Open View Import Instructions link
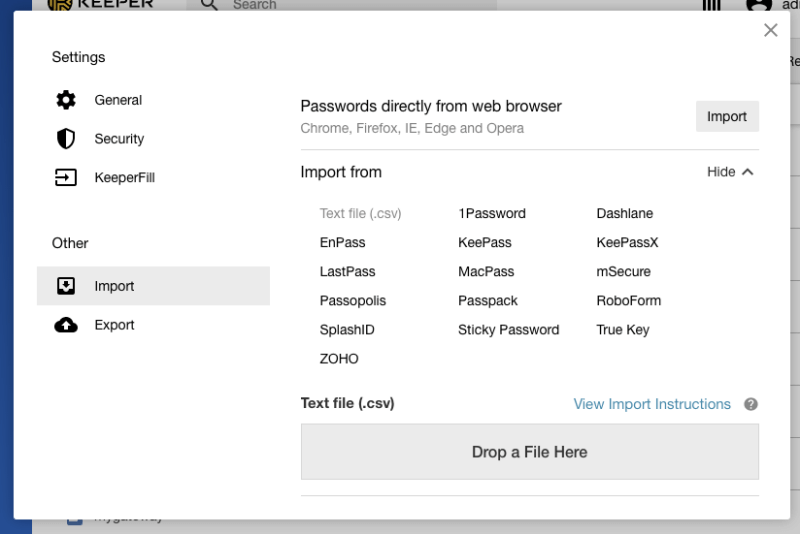Image resolution: width=800 pixels, height=534 pixels. [x=652, y=404]
